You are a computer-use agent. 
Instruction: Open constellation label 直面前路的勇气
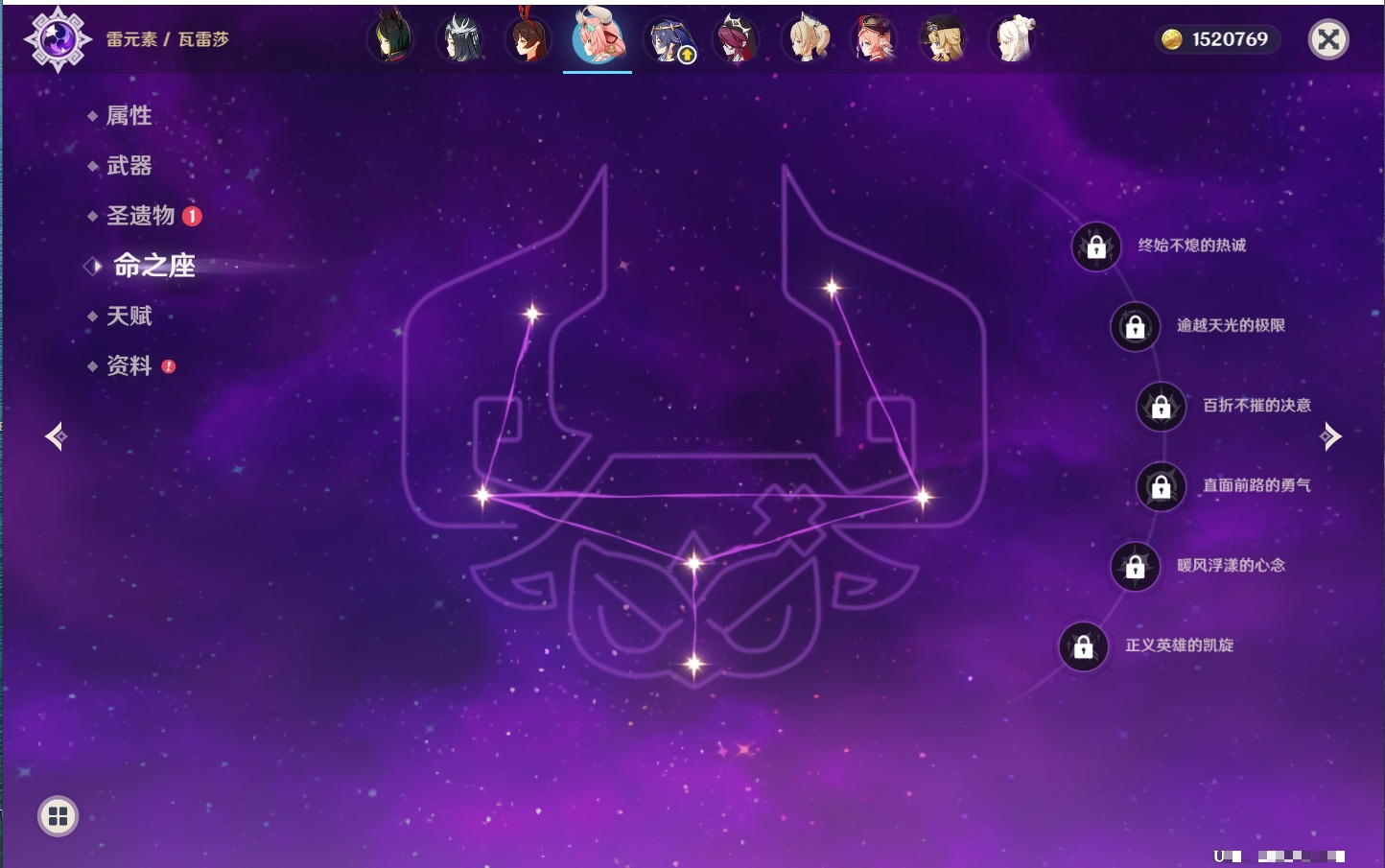[1256, 485]
